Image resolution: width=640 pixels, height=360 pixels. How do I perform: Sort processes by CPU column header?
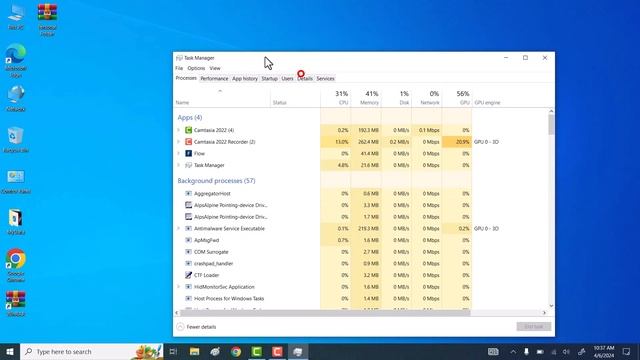(x=336, y=98)
